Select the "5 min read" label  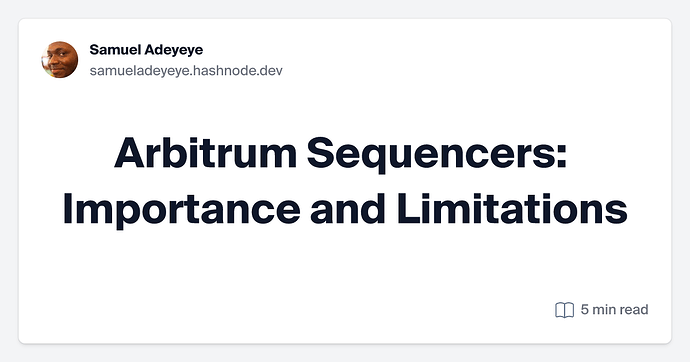pyautogui.click(x=614, y=310)
